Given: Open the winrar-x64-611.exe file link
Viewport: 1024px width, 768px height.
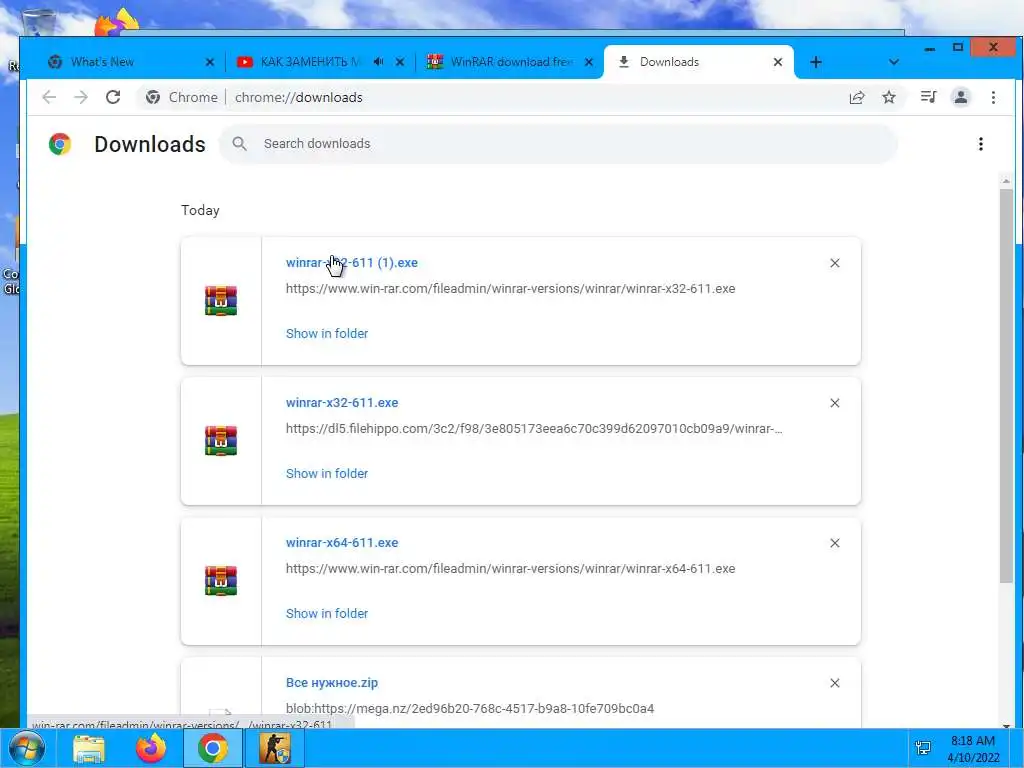Looking at the screenshot, I should (342, 543).
